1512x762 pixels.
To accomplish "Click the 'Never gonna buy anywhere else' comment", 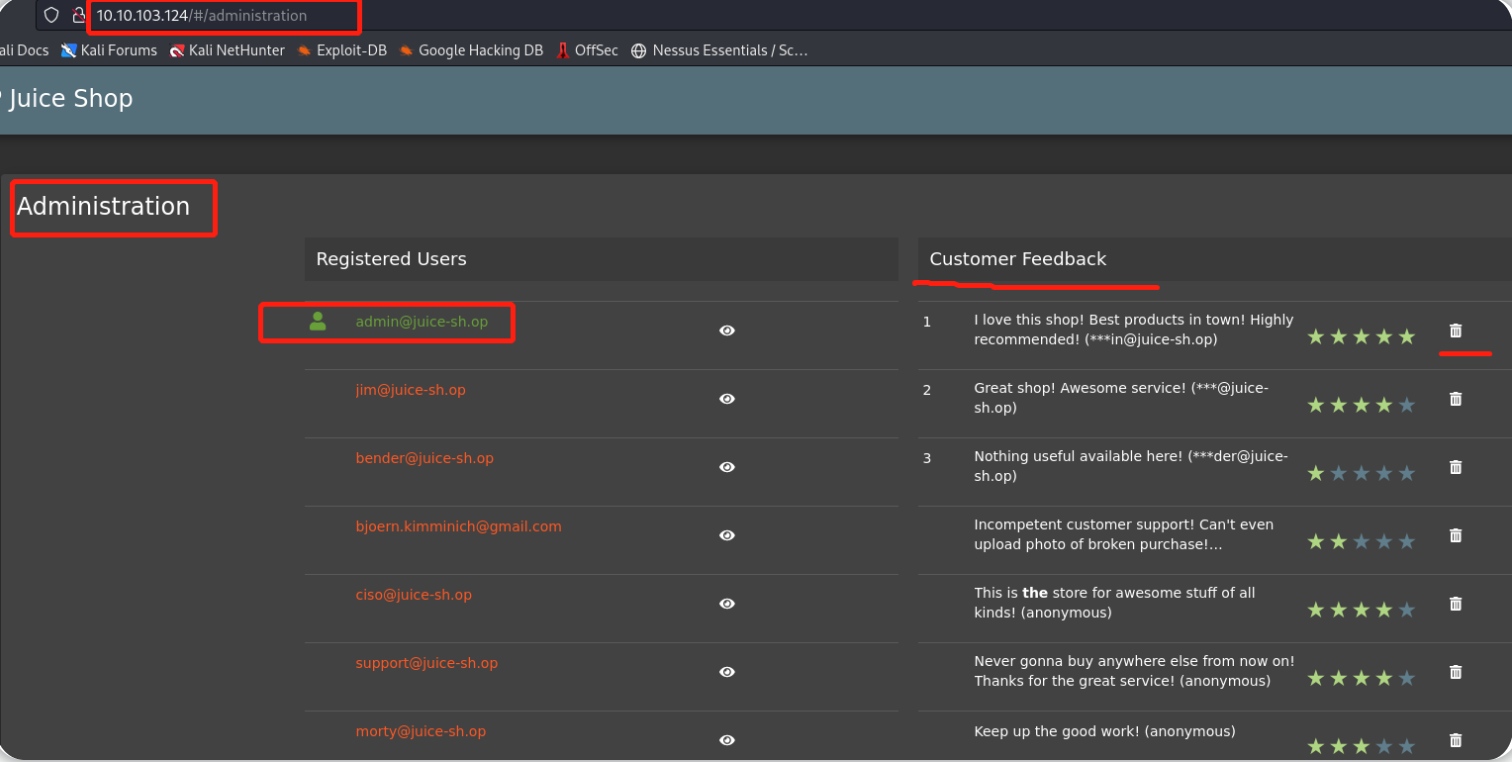I will coord(1135,672).
